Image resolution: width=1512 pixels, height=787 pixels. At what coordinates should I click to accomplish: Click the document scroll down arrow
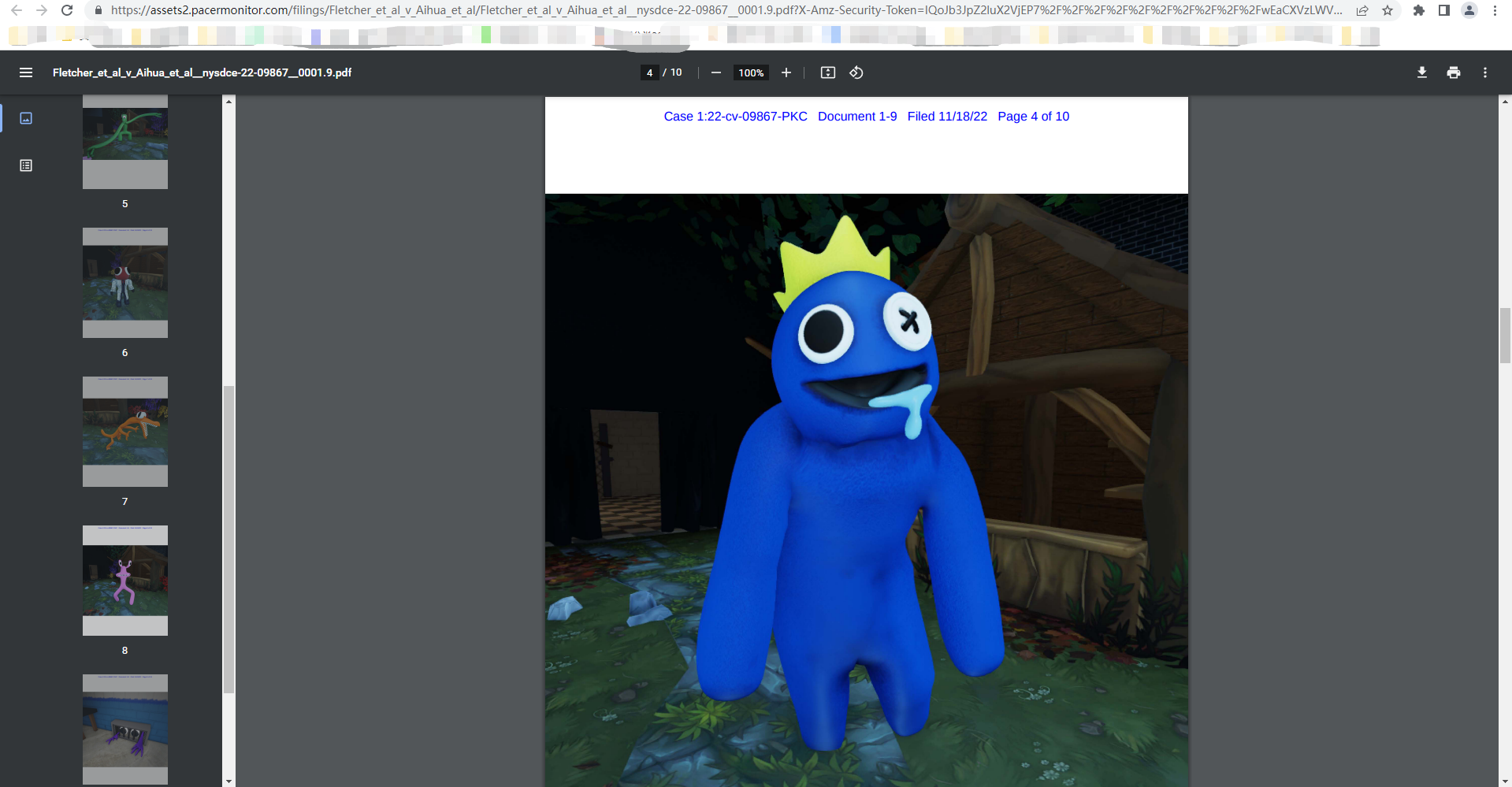[1505, 781]
